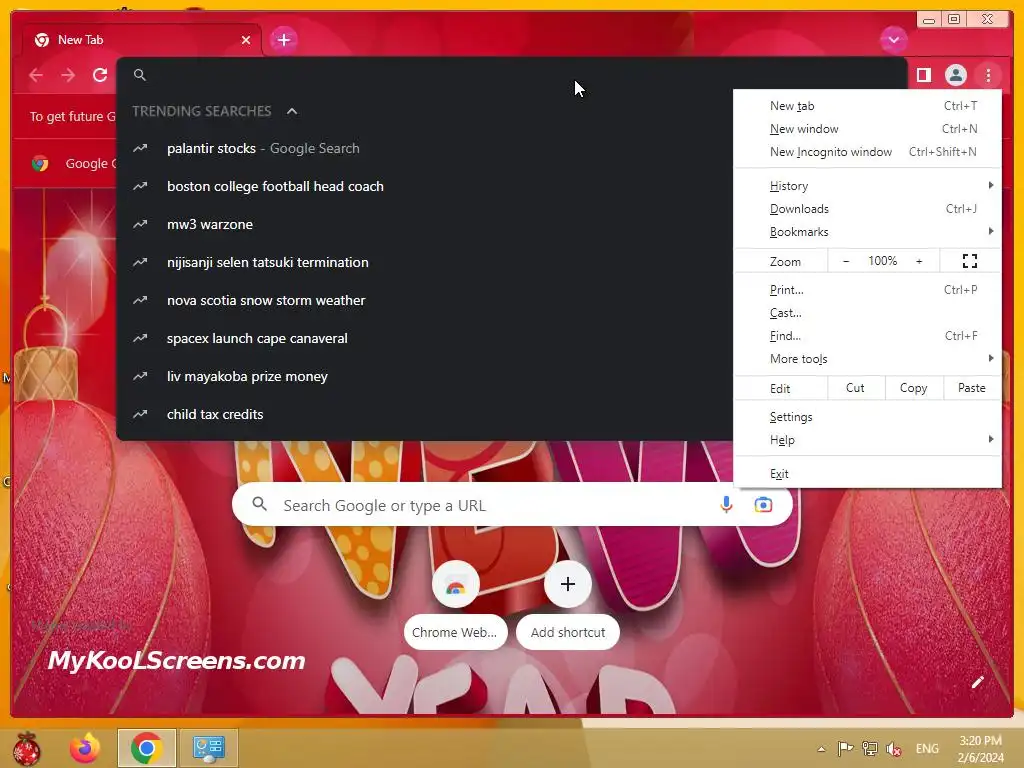Choose New tab from Chrome menu
This screenshot has height=768, width=1024.
click(x=867, y=106)
